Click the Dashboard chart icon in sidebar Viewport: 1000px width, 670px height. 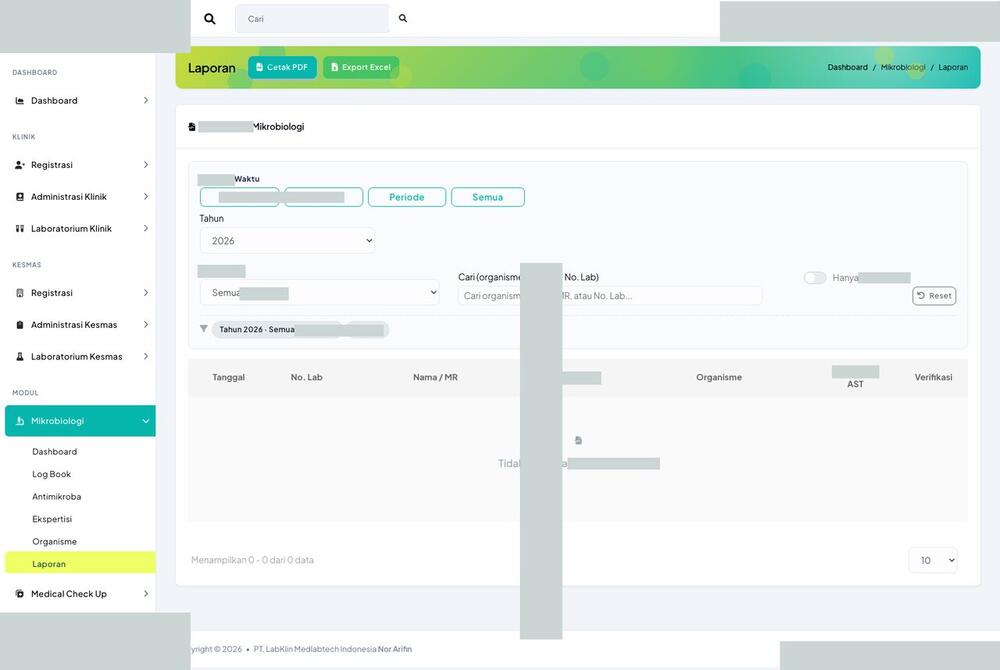click(20, 101)
